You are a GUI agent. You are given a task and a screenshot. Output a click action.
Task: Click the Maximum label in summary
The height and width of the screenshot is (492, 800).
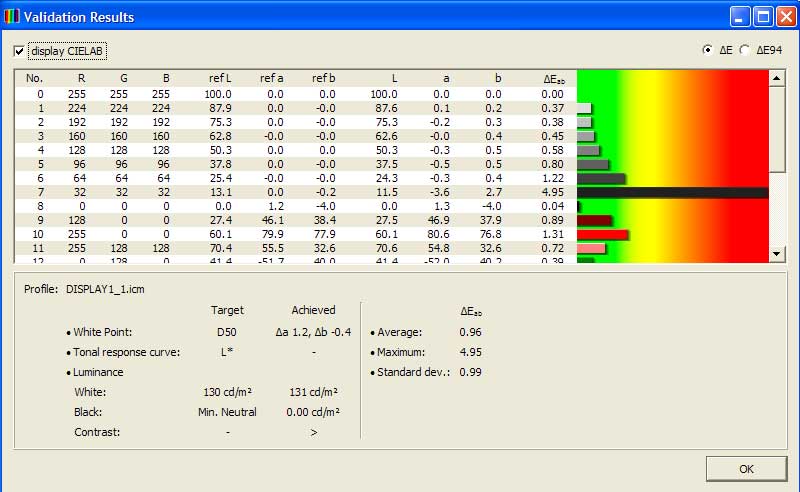tap(401, 352)
